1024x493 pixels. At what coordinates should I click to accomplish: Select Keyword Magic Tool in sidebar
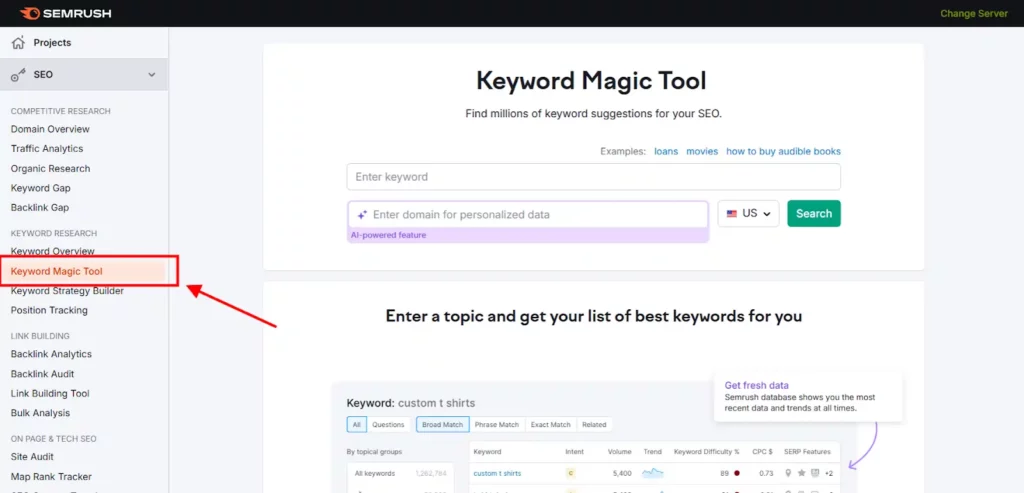coord(57,271)
